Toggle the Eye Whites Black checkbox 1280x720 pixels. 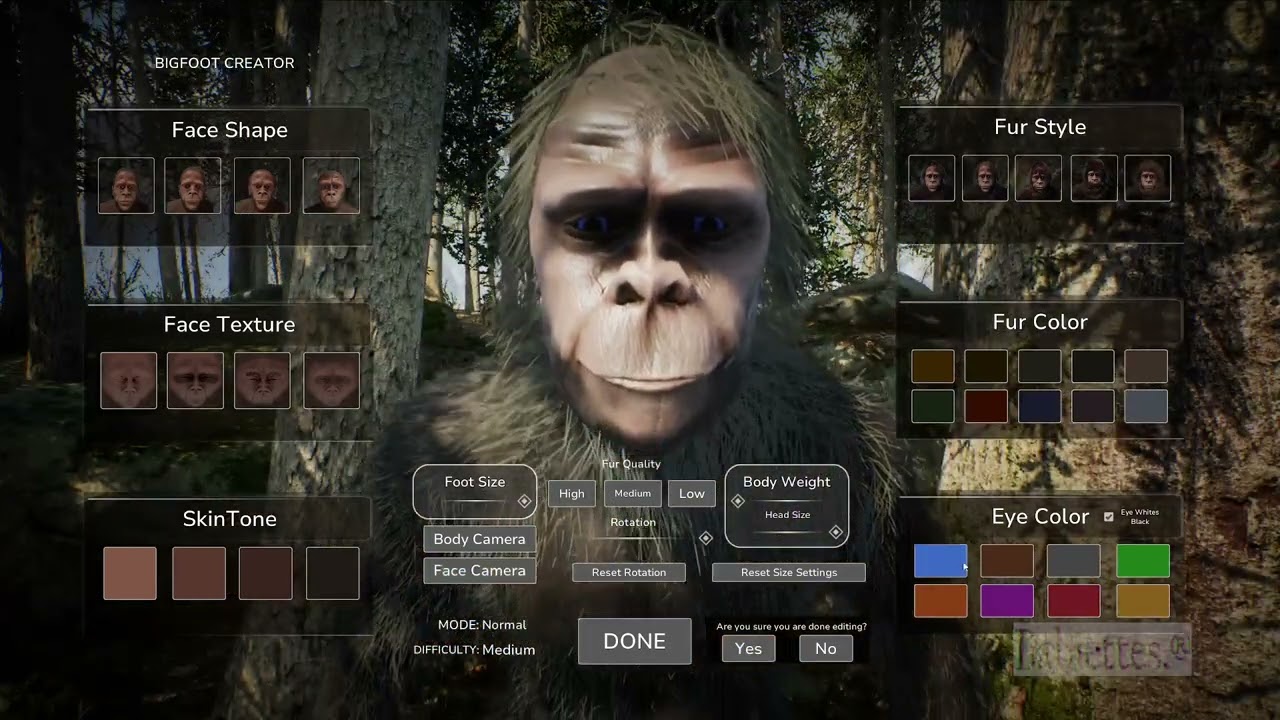click(x=1108, y=516)
